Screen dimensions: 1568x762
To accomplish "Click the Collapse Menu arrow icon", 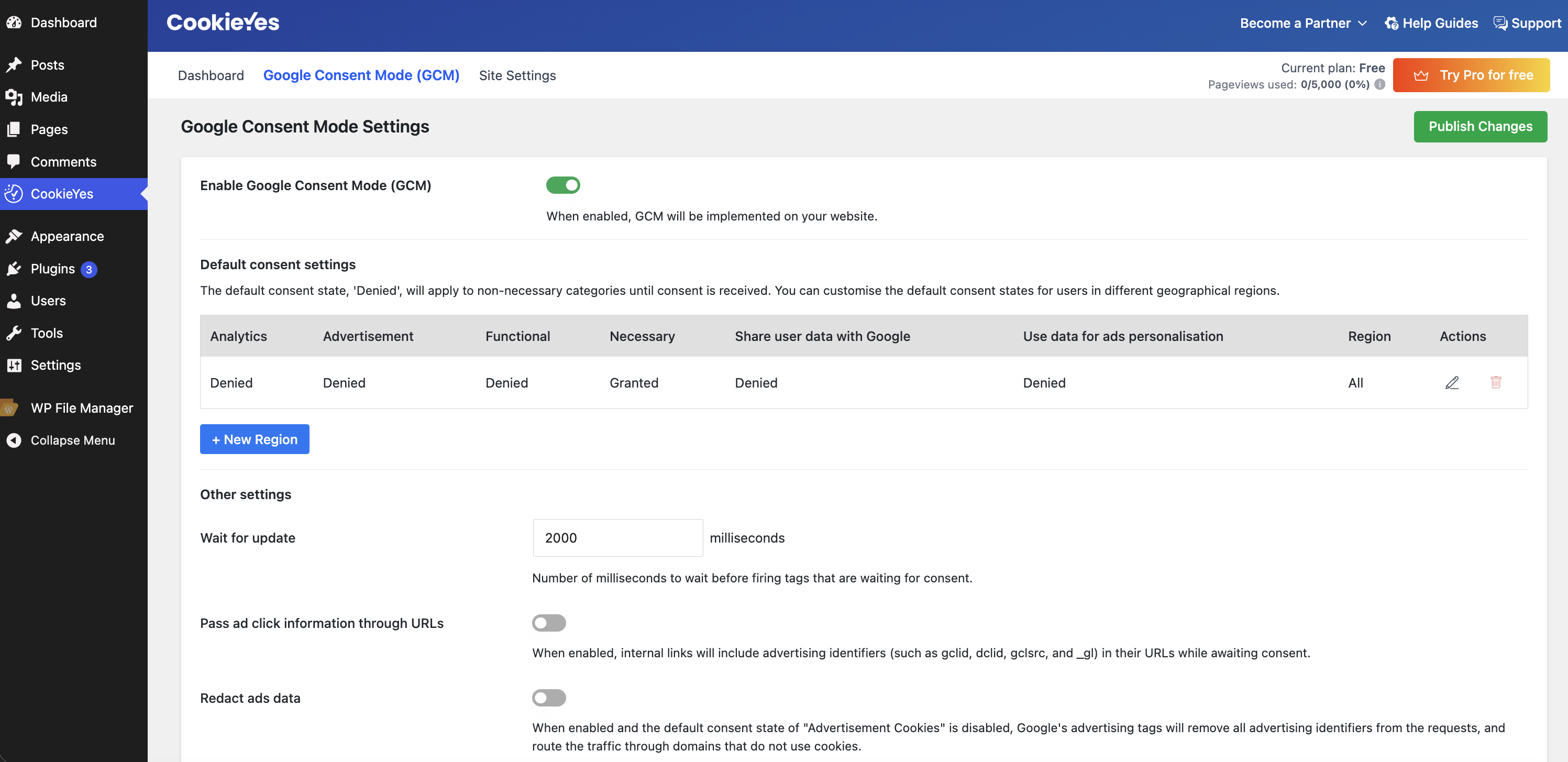I will point(14,440).
